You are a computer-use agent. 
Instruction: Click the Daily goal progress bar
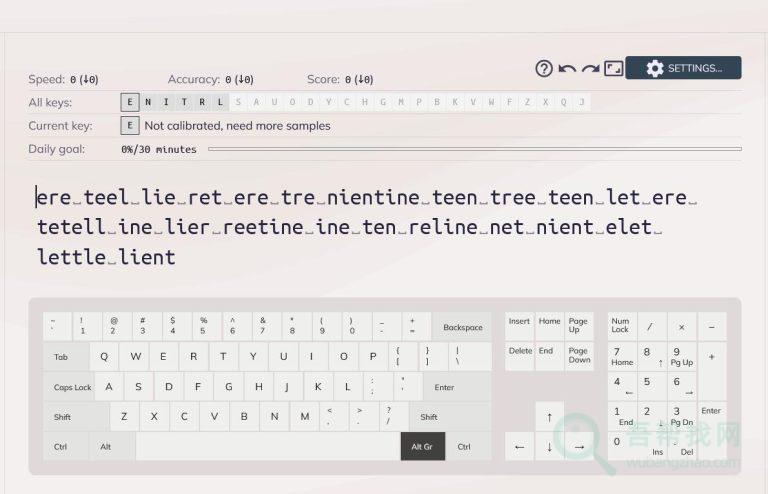pos(474,149)
